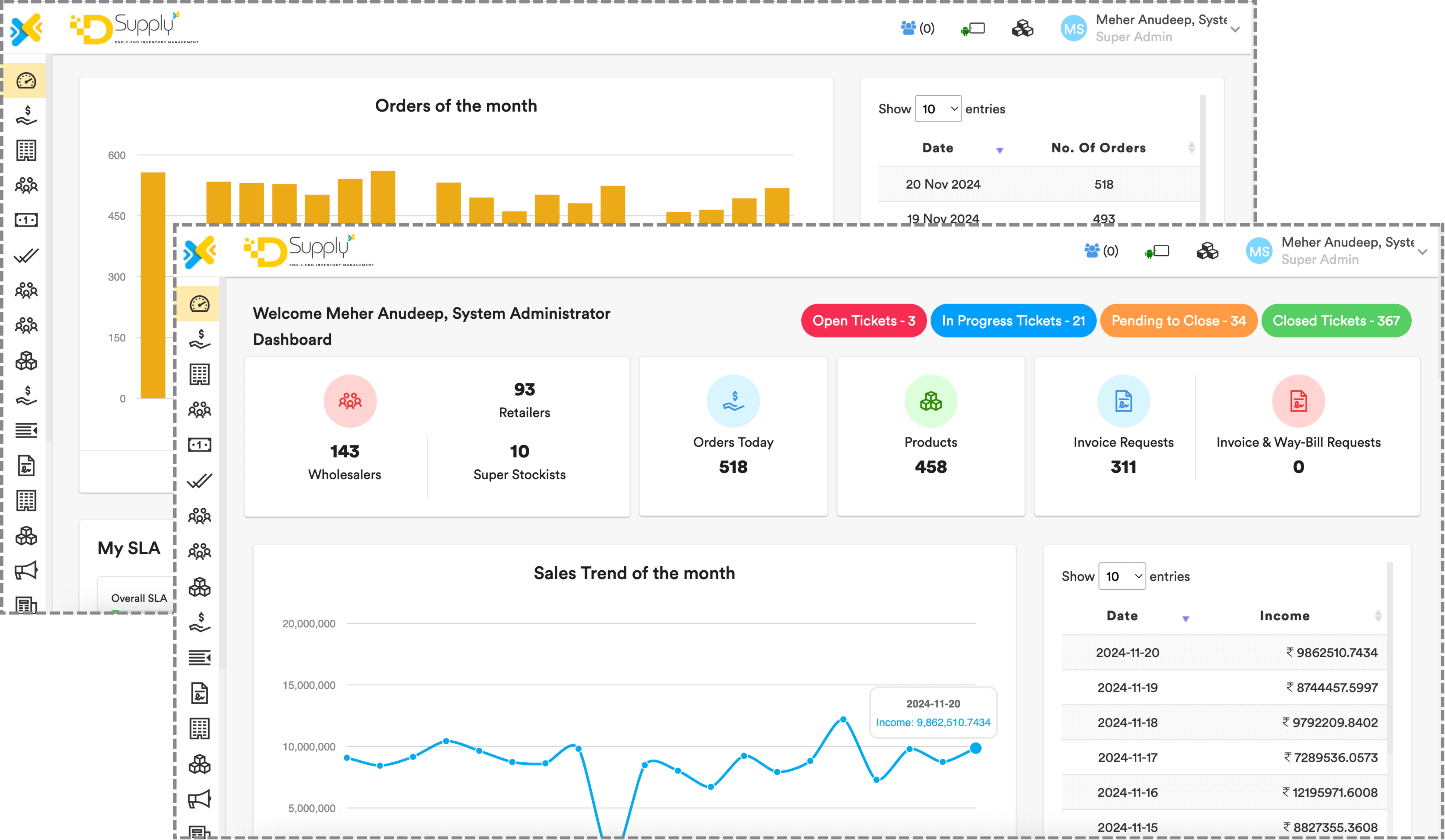Click the '20 Nov 2024' cell in Orders table
1445x840 pixels.
tap(943, 184)
